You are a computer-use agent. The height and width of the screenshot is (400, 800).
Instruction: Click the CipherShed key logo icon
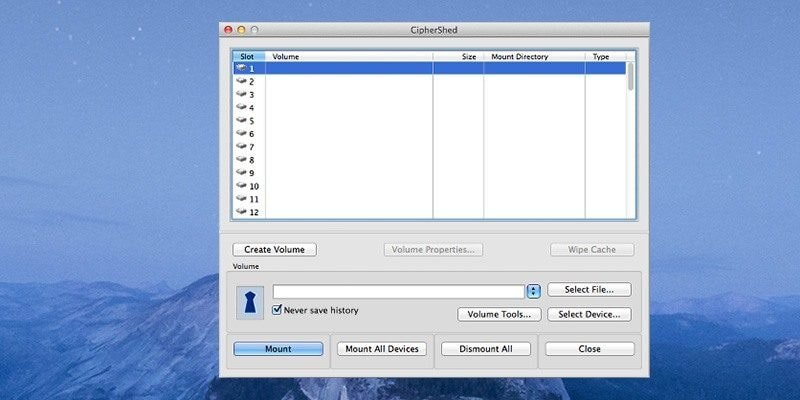[250, 303]
